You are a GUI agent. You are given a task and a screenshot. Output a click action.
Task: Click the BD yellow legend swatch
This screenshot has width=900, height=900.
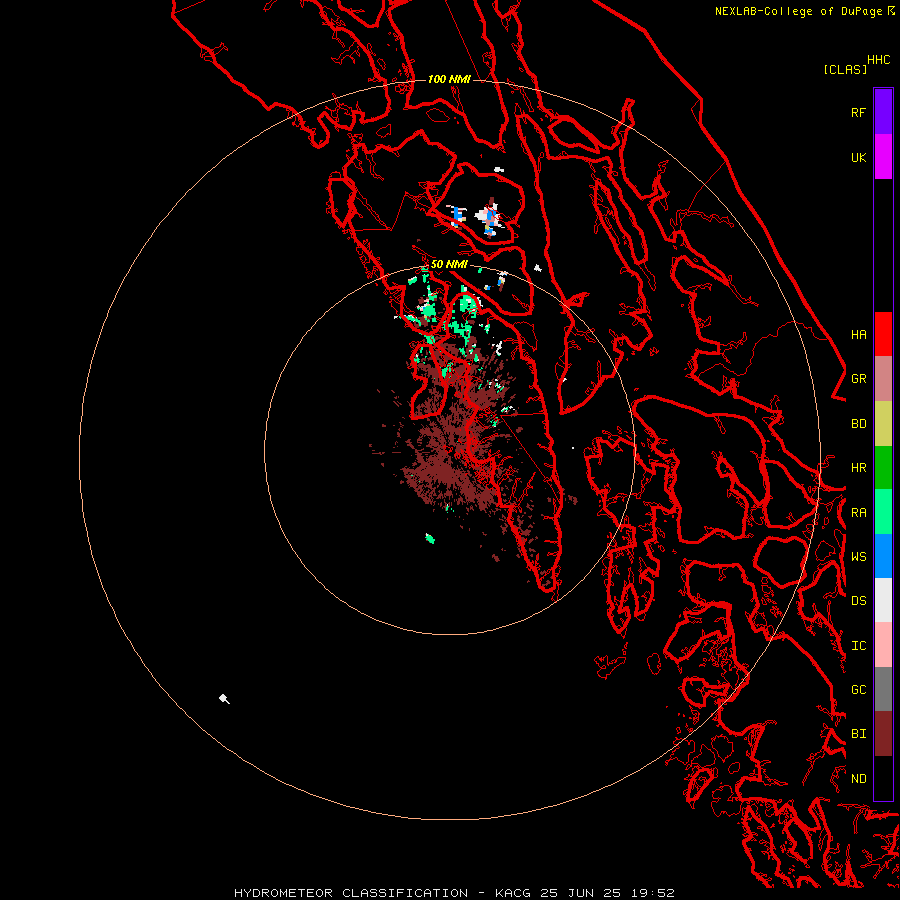tap(883, 424)
